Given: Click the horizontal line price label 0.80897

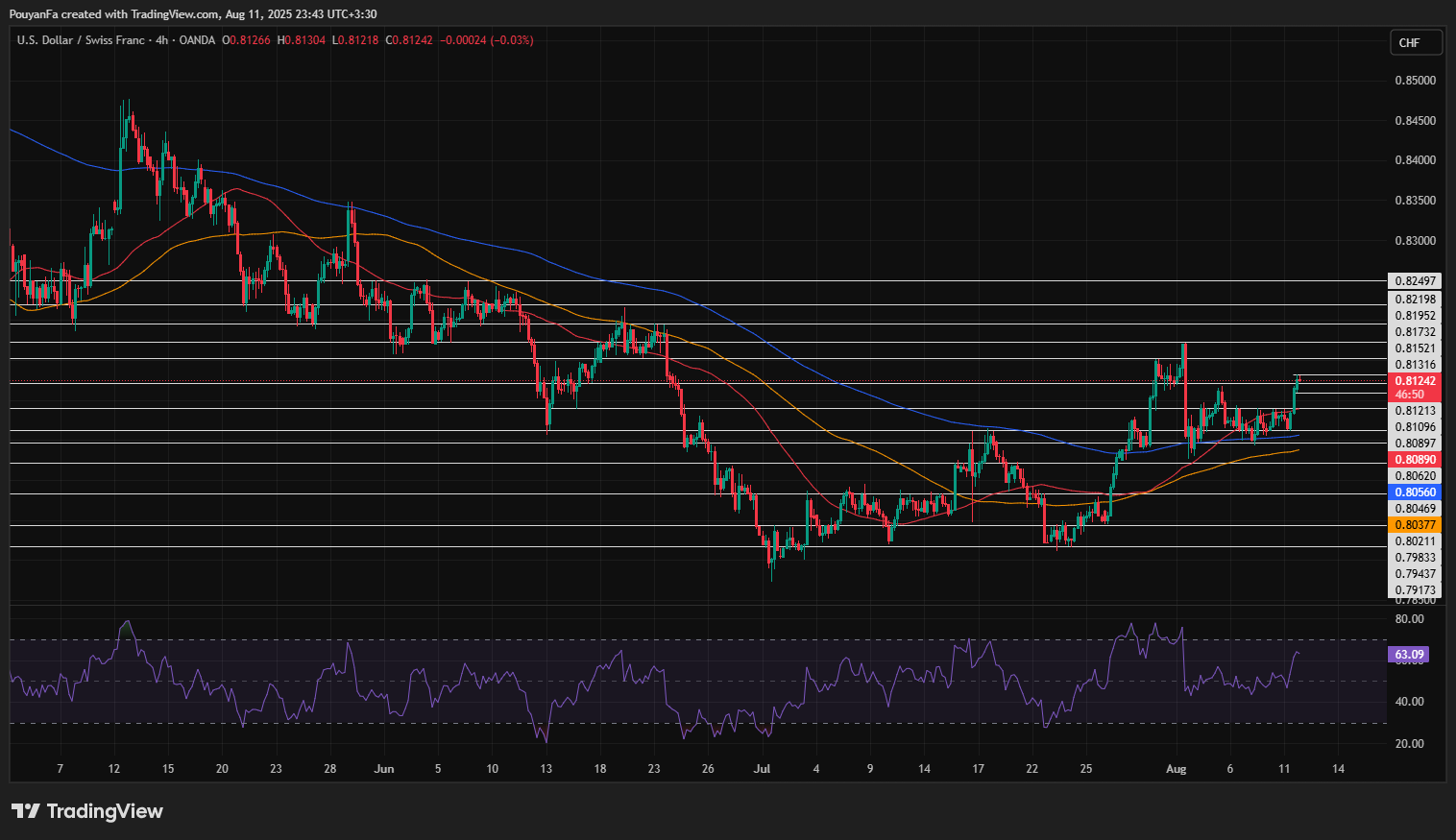Looking at the screenshot, I should click(1415, 444).
